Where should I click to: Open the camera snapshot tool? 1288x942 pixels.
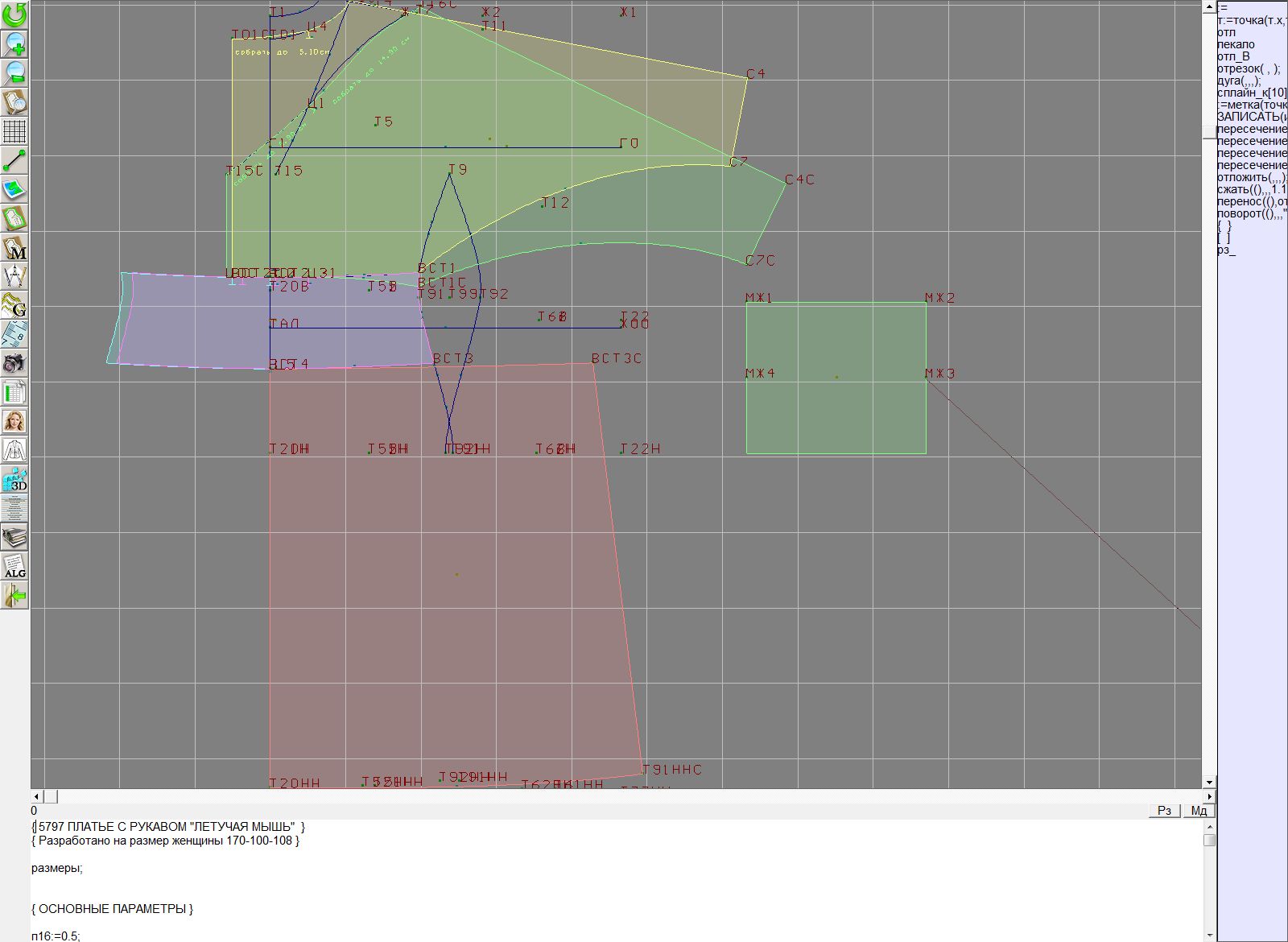point(14,363)
